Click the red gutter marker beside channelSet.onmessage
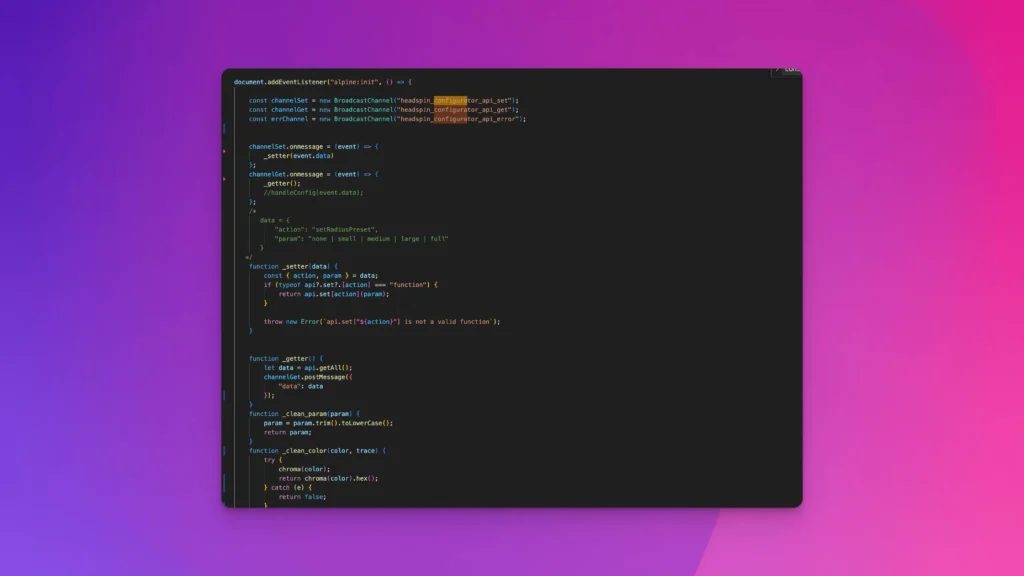 (x=224, y=151)
